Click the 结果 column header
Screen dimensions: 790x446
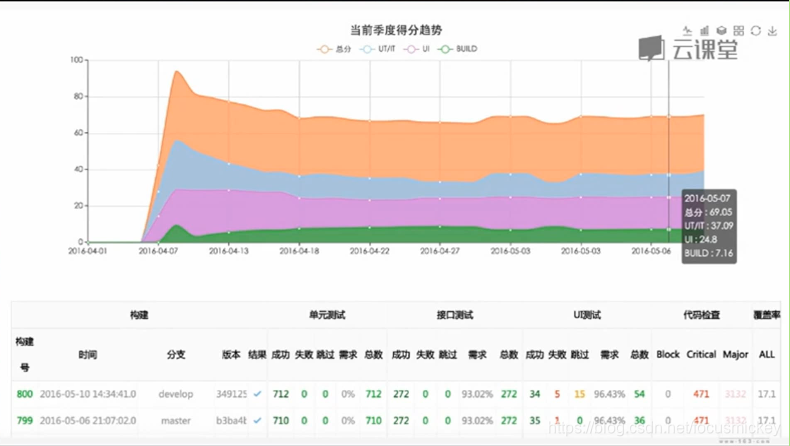[x=257, y=355]
